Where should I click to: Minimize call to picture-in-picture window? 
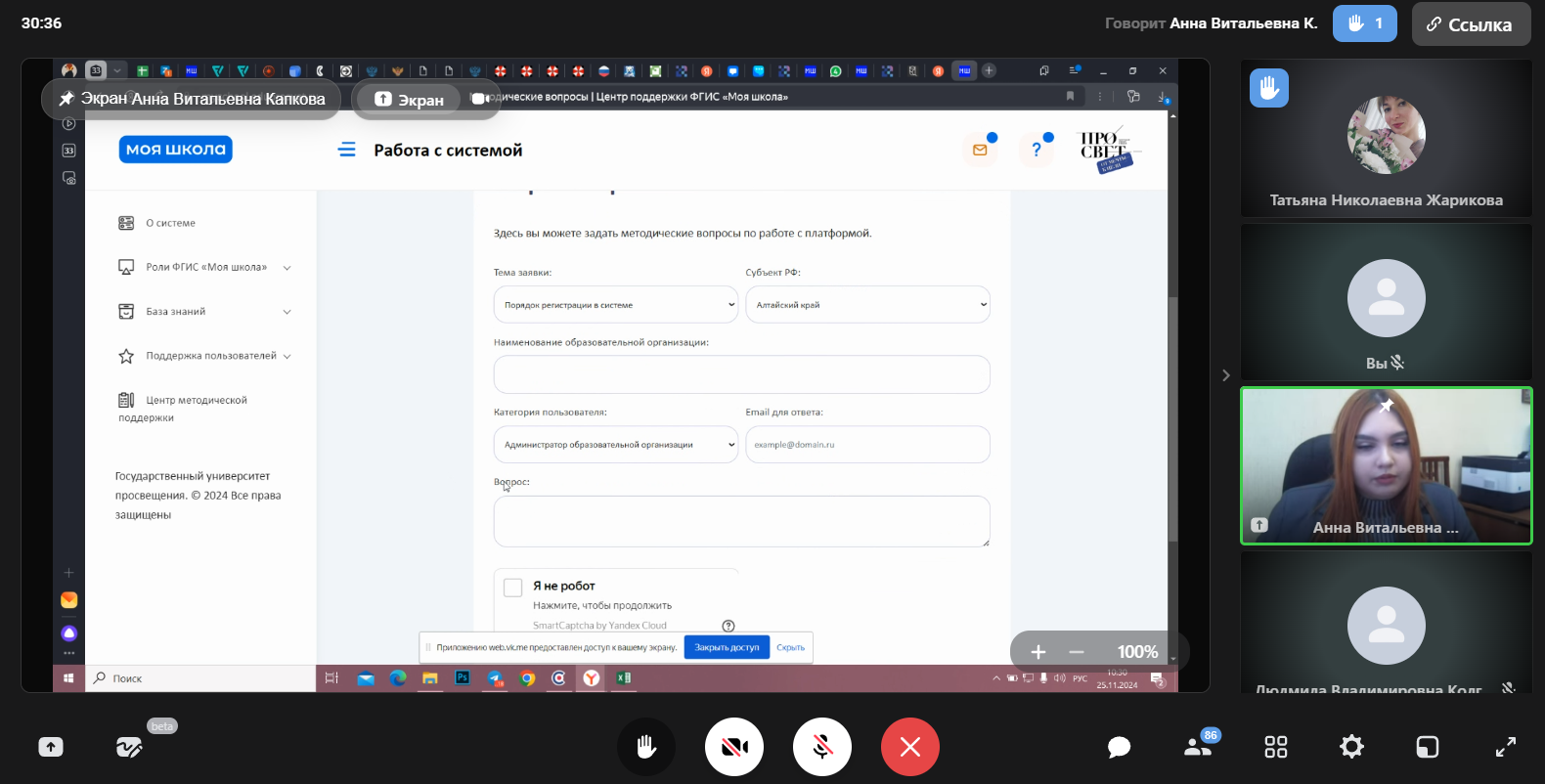[1428, 747]
